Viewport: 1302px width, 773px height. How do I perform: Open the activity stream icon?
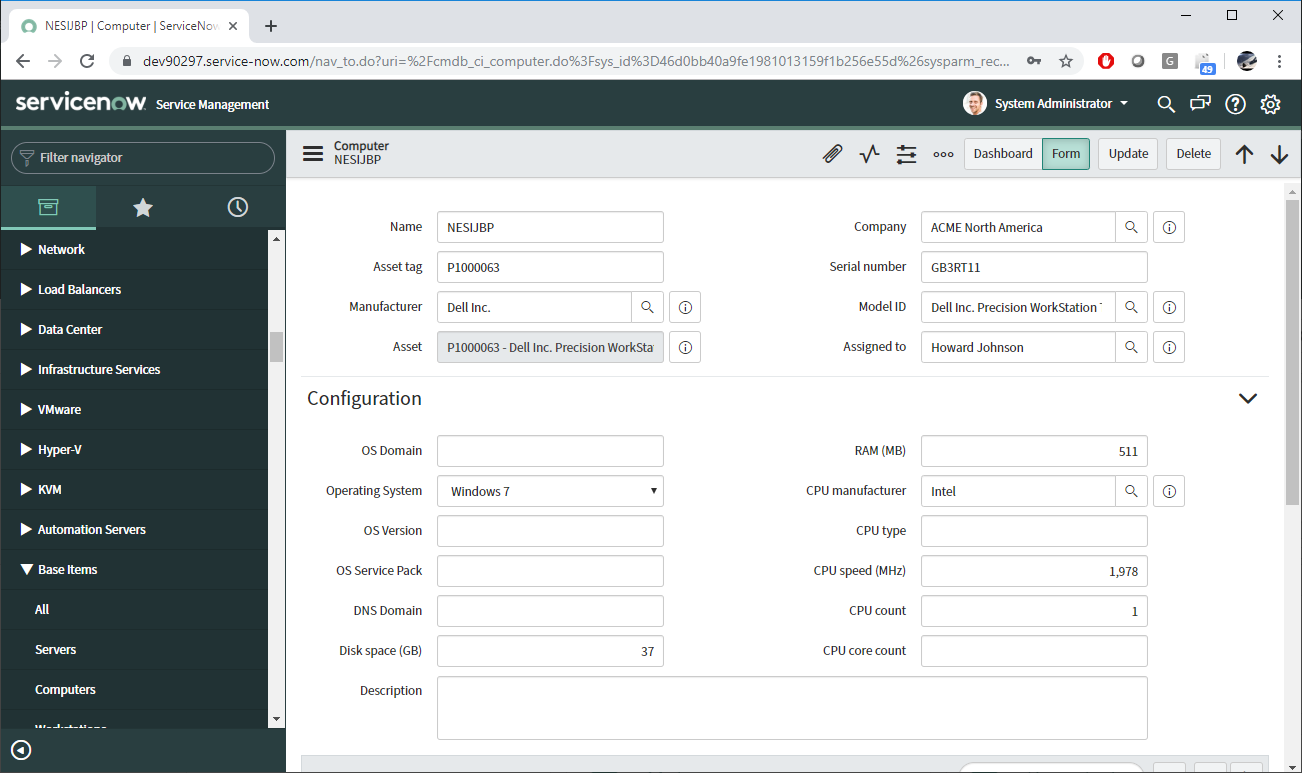coord(869,153)
